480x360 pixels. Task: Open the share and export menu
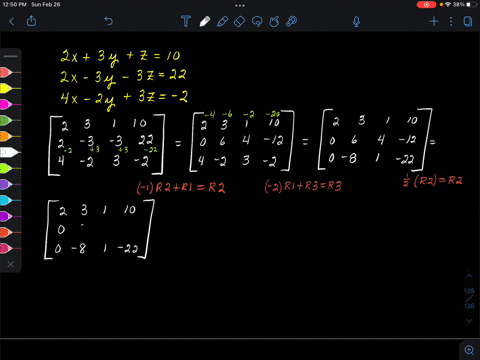point(31,21)
